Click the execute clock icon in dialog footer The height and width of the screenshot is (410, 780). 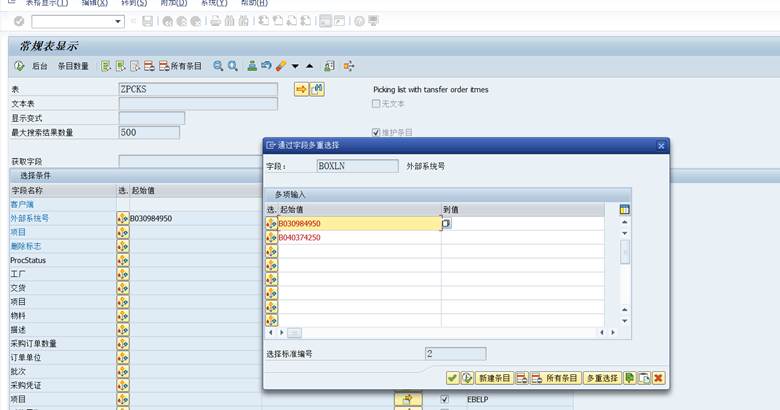click(467, 378)
